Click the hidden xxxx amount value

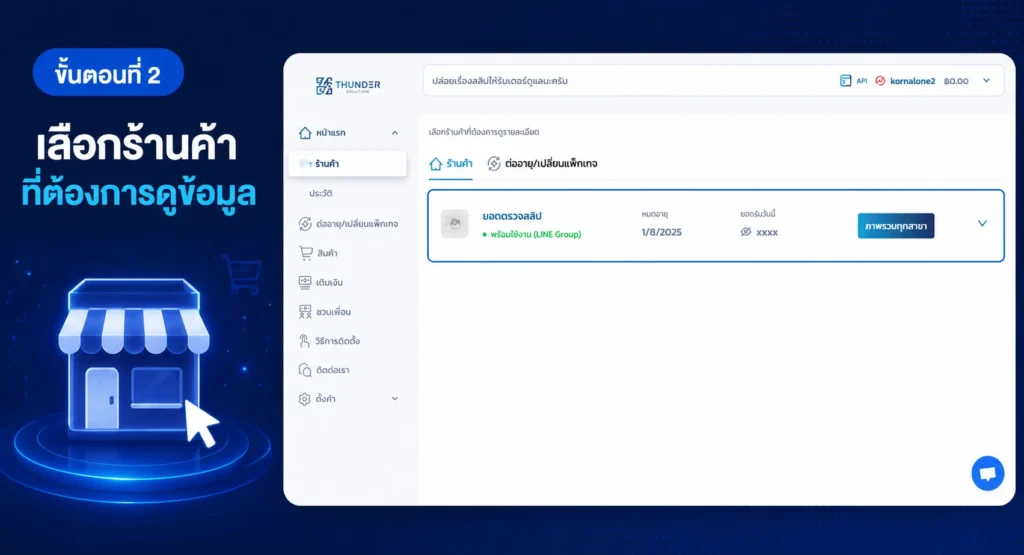[767, 232]
